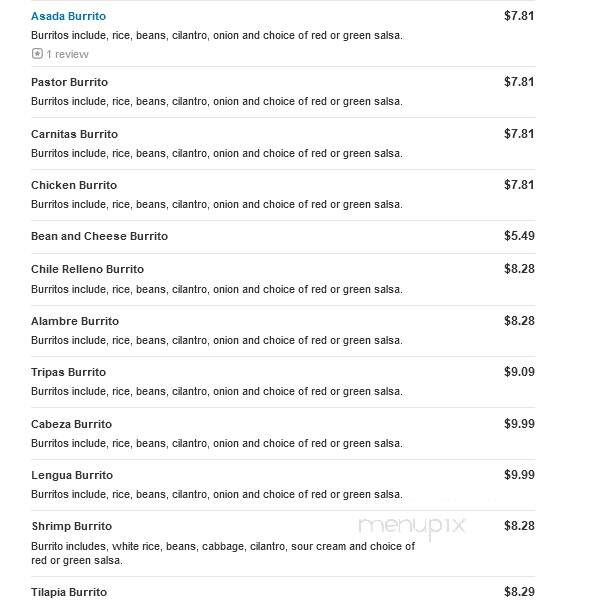Click the menupix watermark logo
Screen dimensions: 591x608
(412, 527)
